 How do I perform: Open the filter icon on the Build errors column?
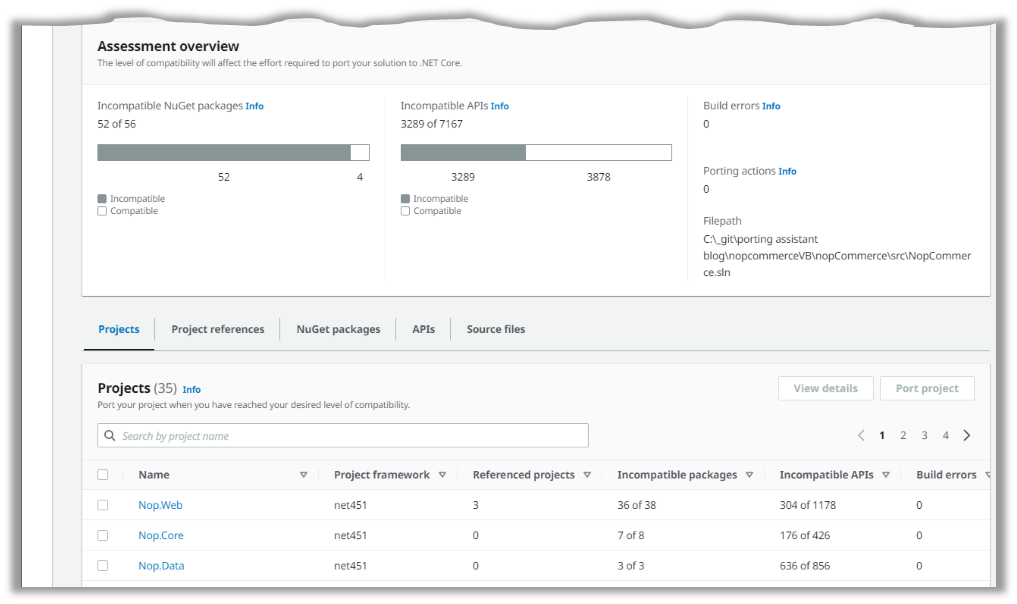coord(988,474)
